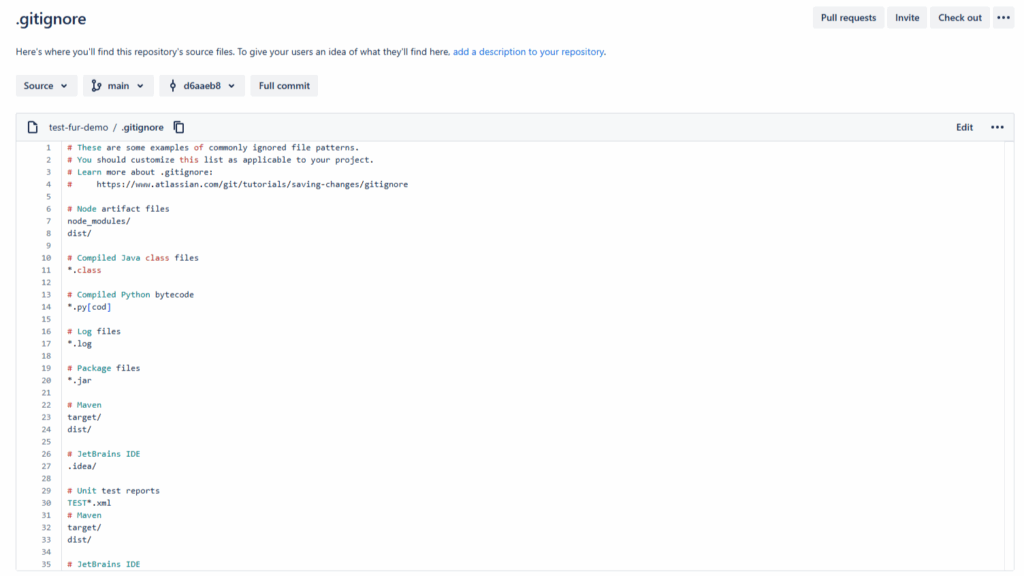Go to test-fur-demo in the breadcrumb
Viewport: 1024px width, 576px height.
coord(78,127)
